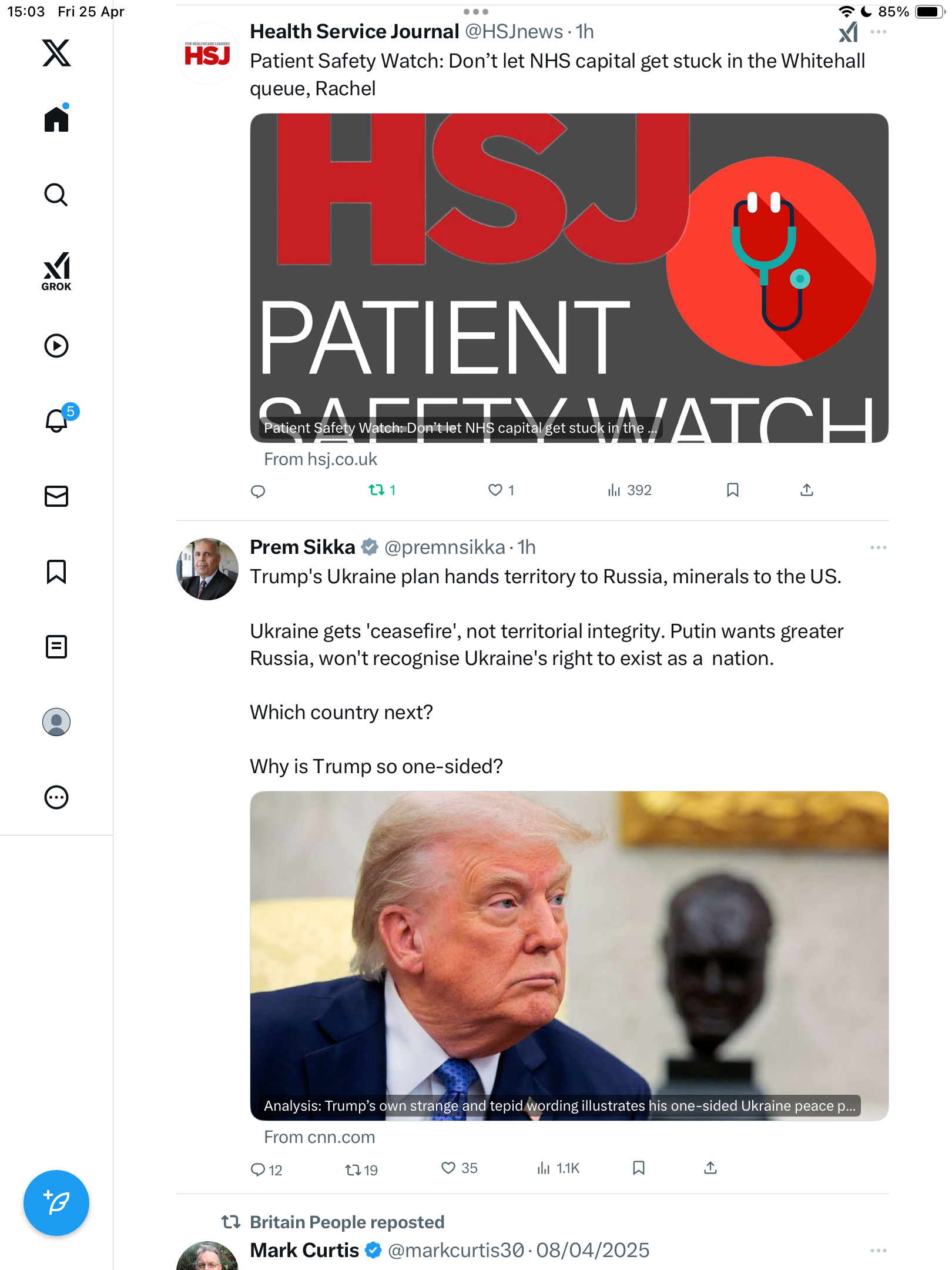This screenshot has width=952, height=1270.
Task: Open the Video play tab in sidebar
Action: [x=56, y=346]
